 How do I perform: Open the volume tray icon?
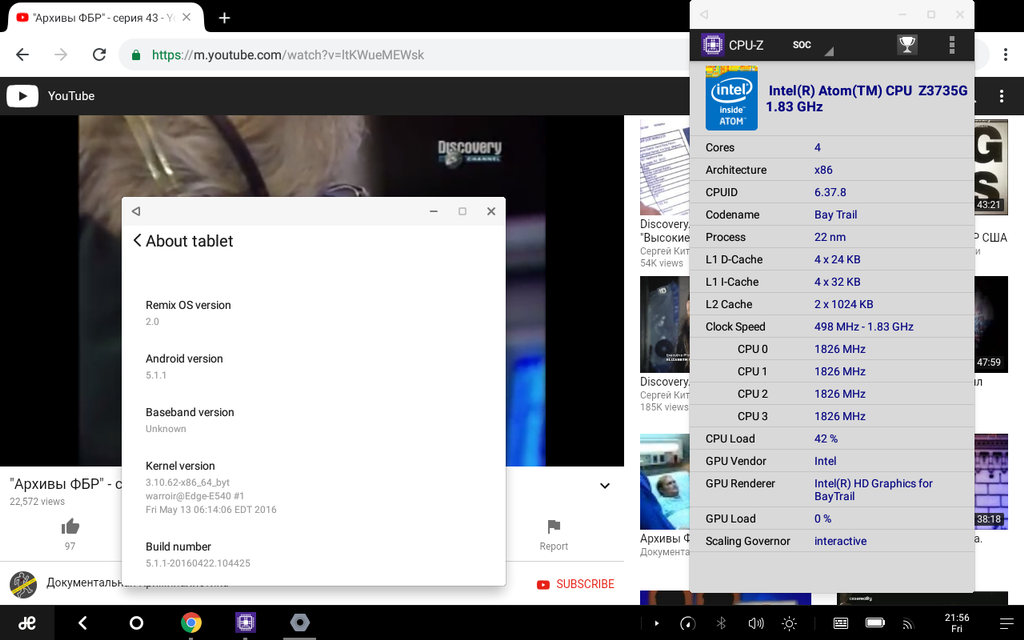(756, 624)
